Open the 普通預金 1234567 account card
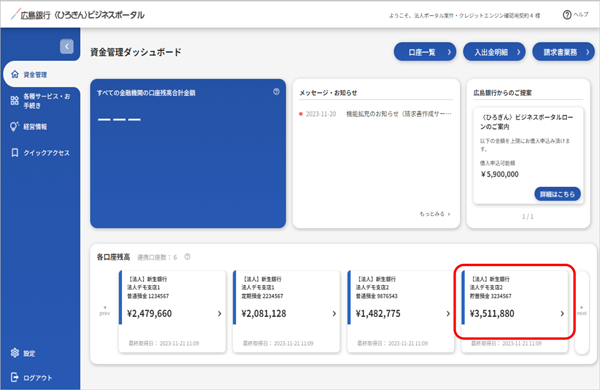The height and width of the screenshot is (390, 600). pyautogui.click(x=172, y=312)
